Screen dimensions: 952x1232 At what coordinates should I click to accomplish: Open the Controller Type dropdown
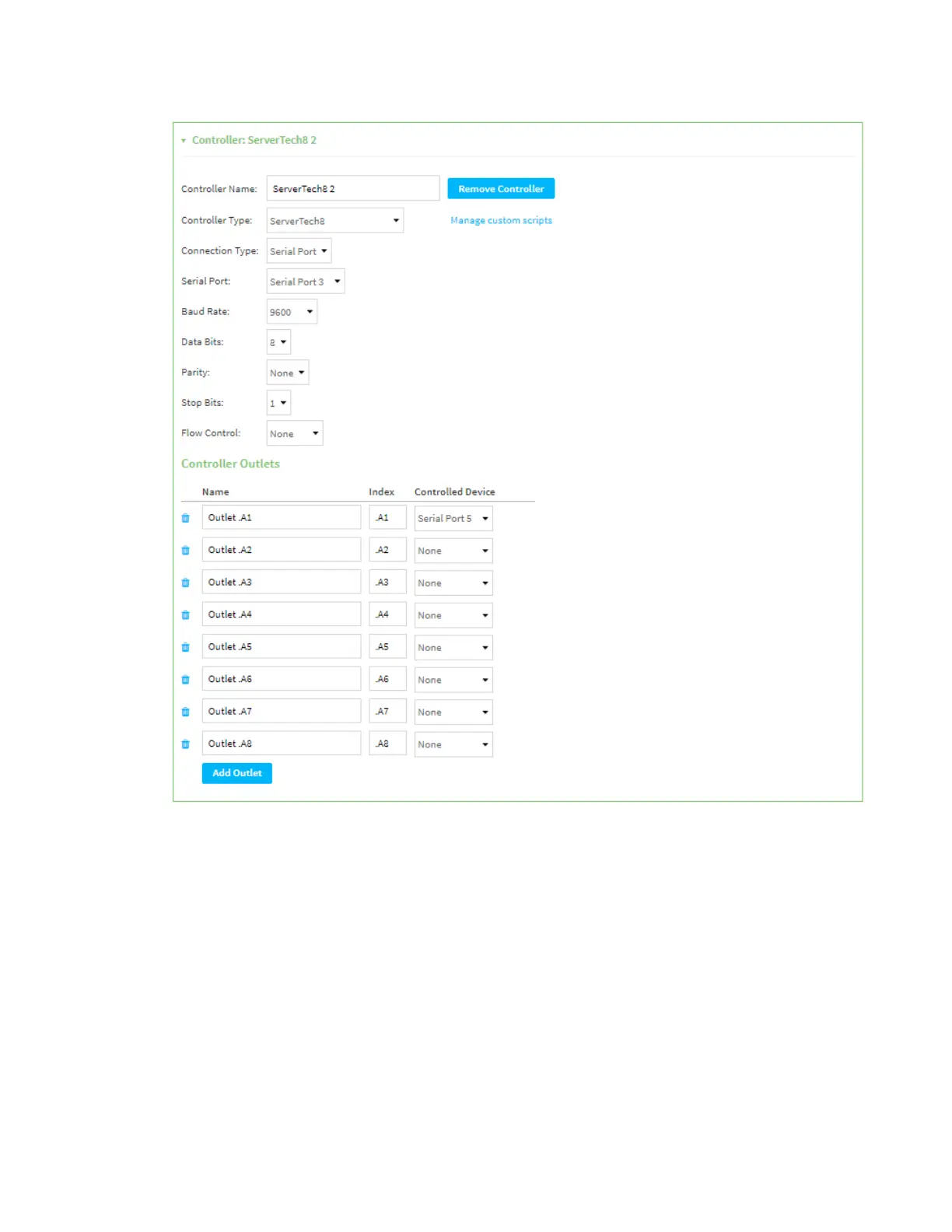coord(334,220)
